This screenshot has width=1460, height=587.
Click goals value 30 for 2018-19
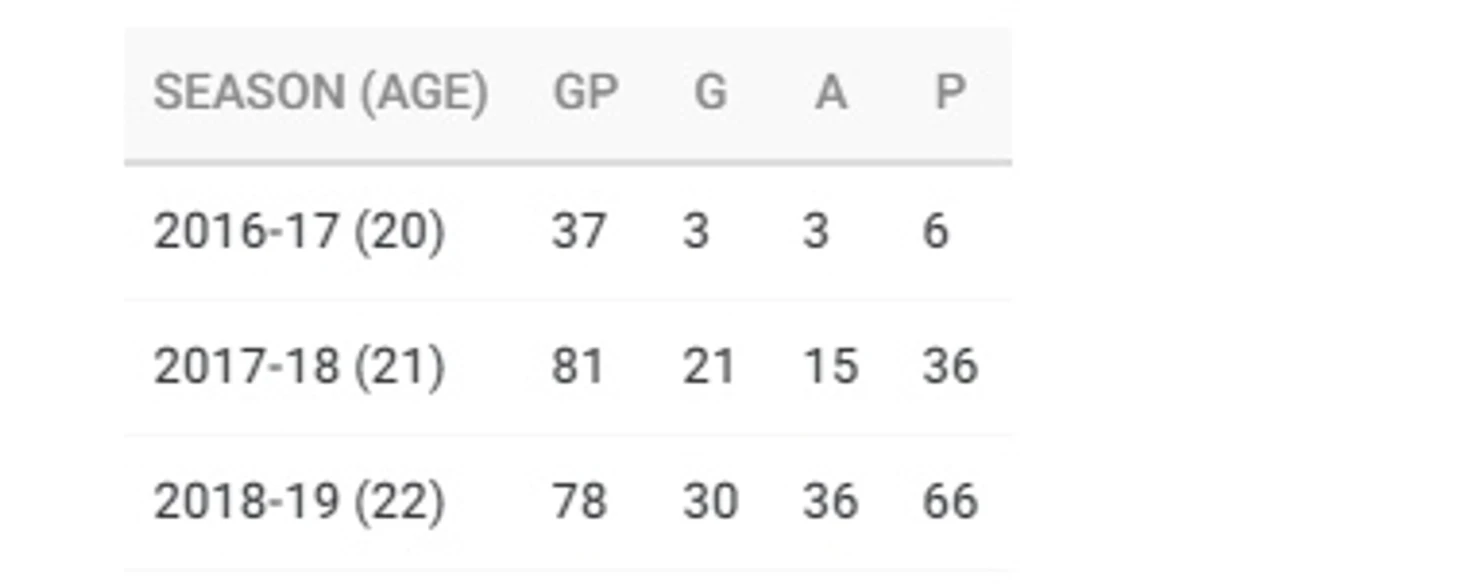click(x=710, y=502)
